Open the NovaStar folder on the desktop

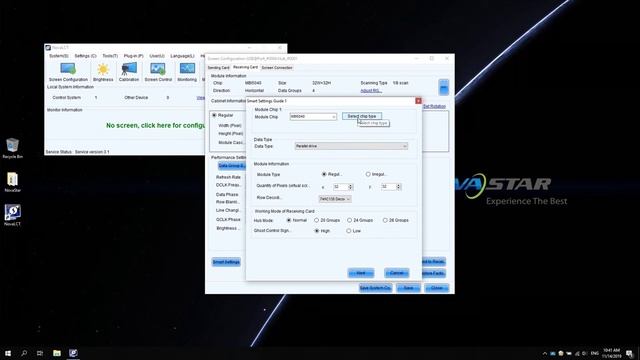[12, 182]
